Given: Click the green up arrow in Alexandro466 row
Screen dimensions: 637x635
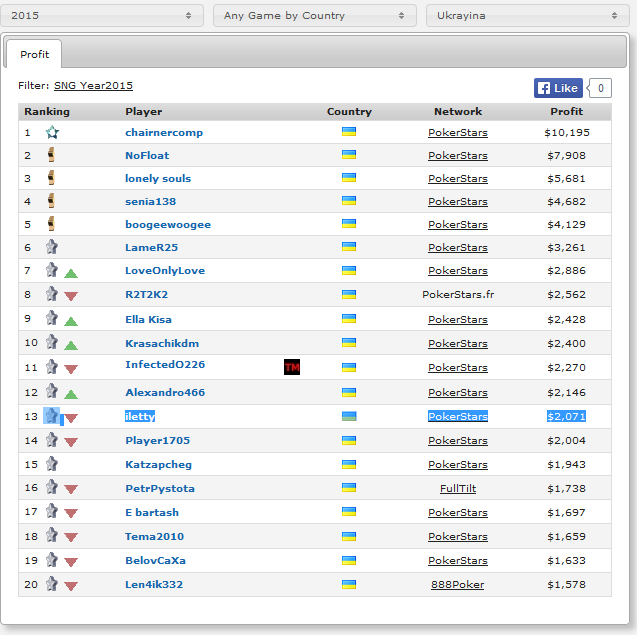Looking at the screenshot, I should pos(71,394).
